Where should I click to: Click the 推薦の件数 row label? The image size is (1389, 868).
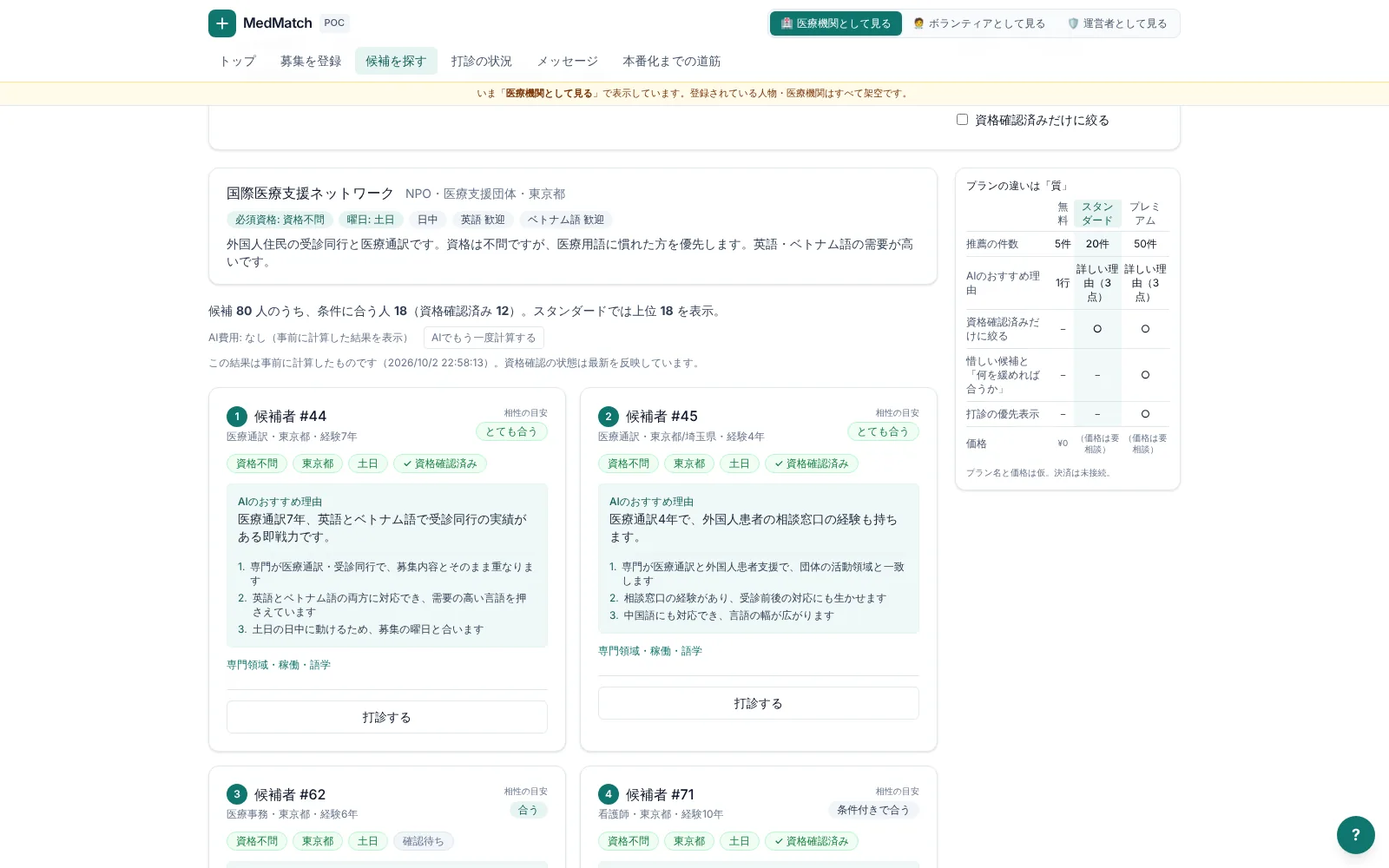tap(992, 244)
